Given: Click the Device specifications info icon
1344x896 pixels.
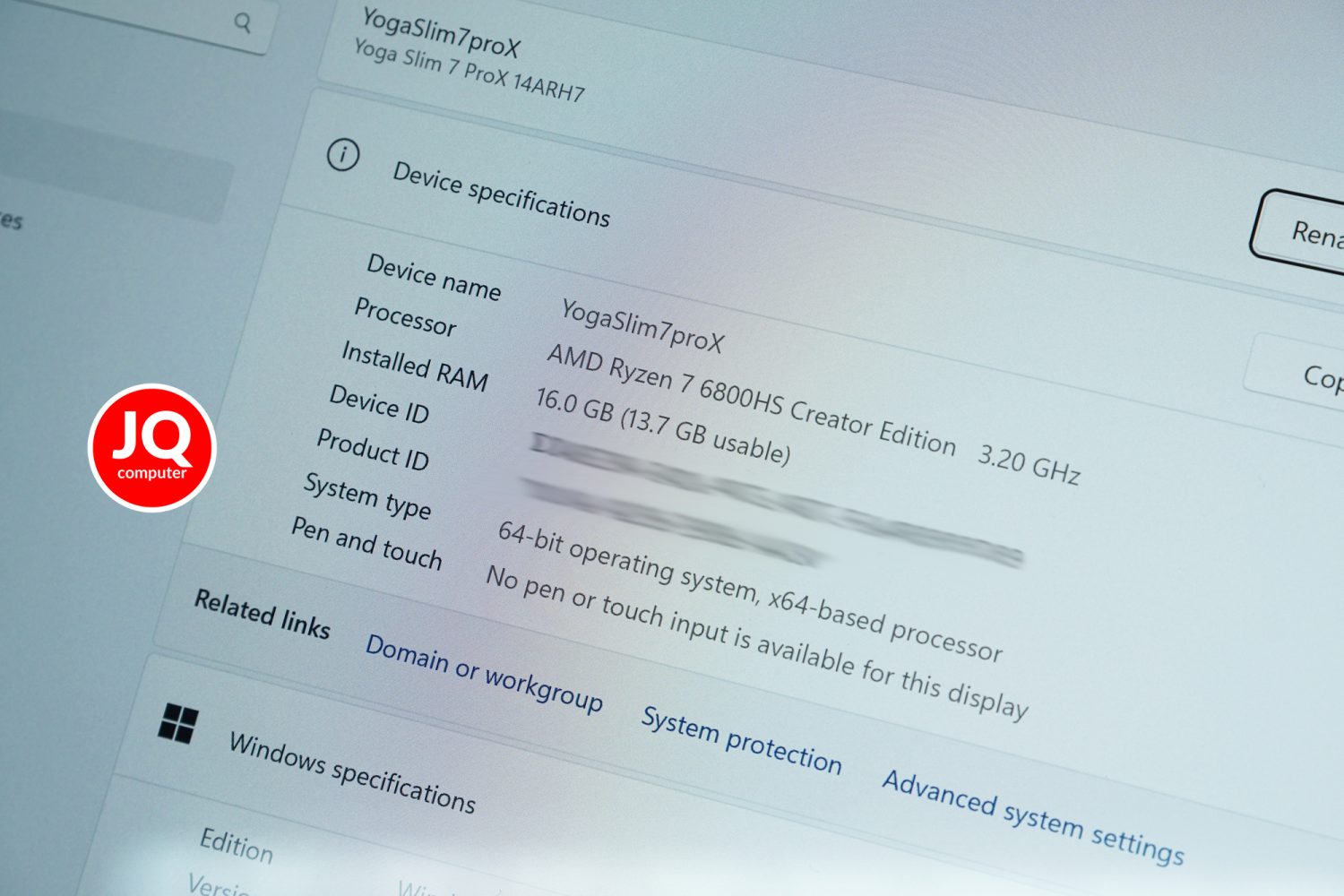Looking at the screenshot, I should pyautogui.click(x=342, y=155).
